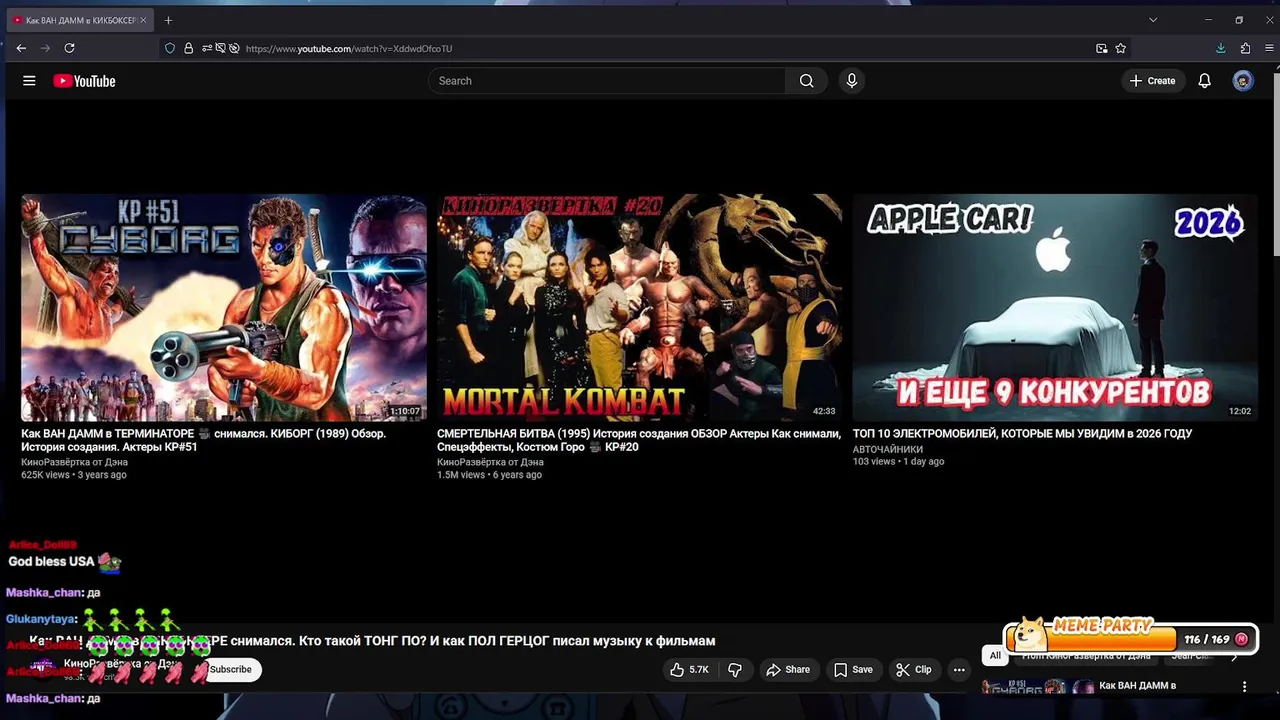Click the Meme Party progress bar overlay
The width and height of the screenshot is (1280, 720).
coord(1131,638)
